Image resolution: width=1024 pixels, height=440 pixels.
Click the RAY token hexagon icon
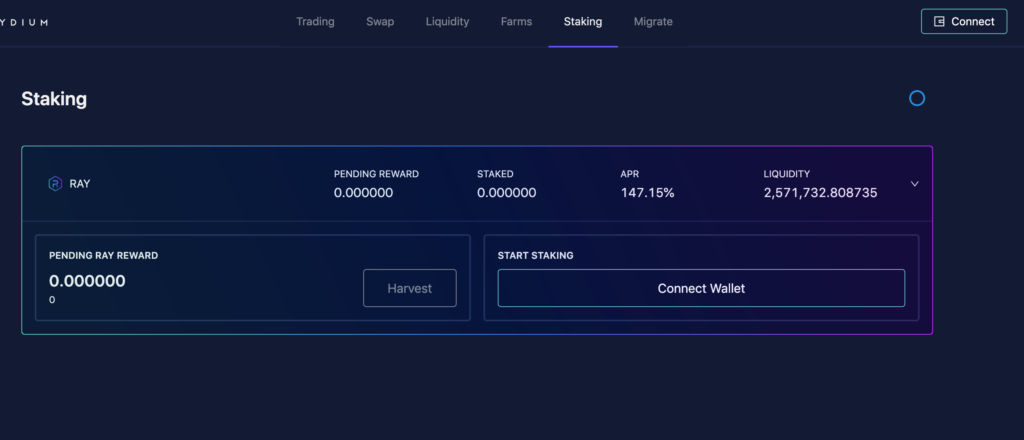[x=55, y=184]
